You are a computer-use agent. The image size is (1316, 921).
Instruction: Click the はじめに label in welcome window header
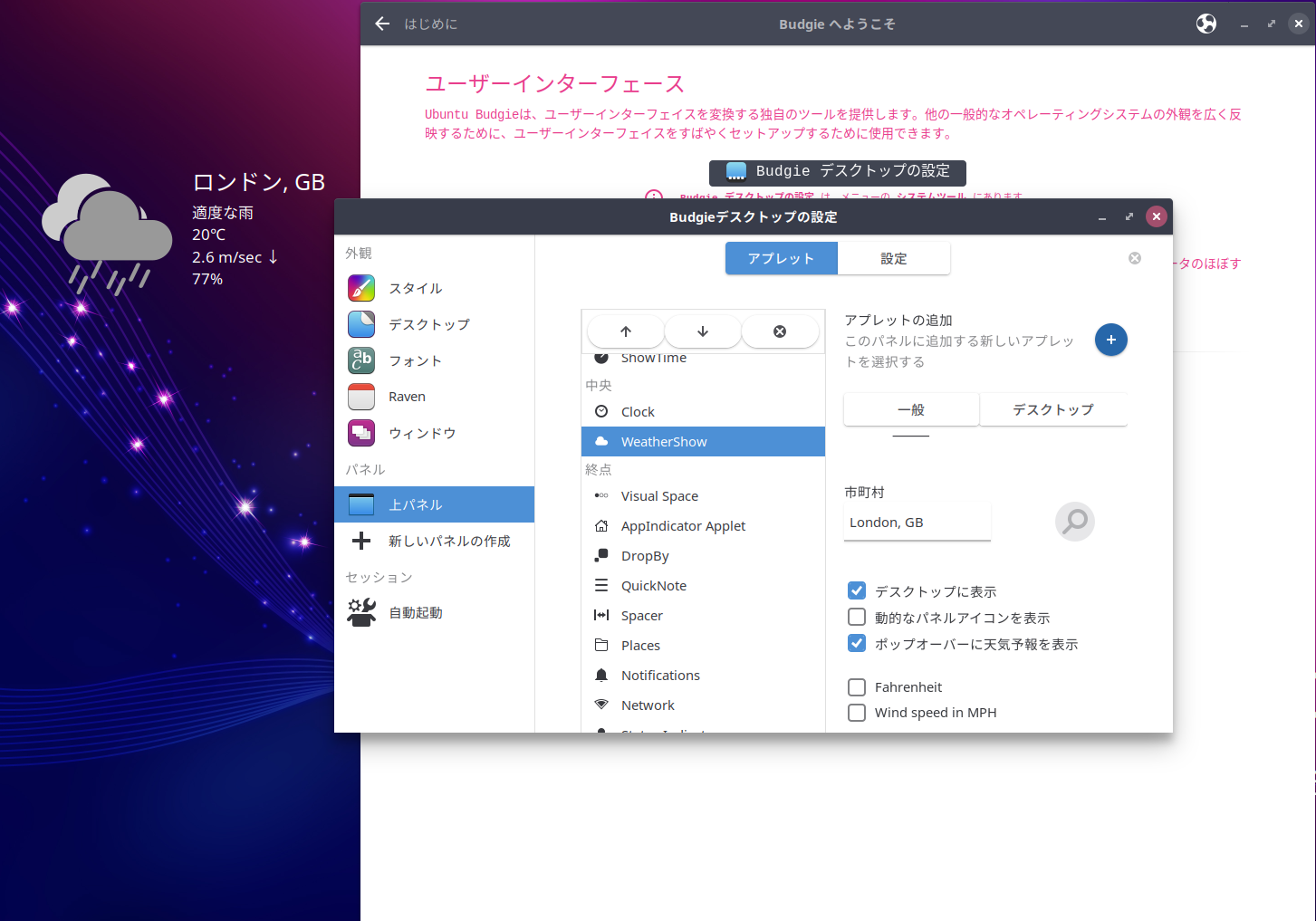[431, 24]
